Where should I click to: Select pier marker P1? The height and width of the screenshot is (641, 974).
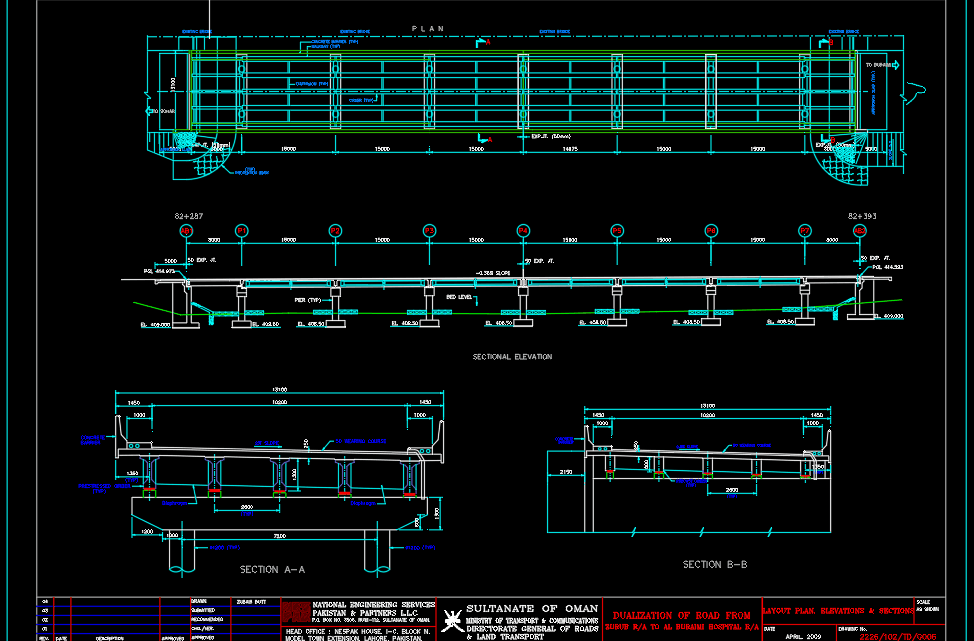[x=242, y=231]
